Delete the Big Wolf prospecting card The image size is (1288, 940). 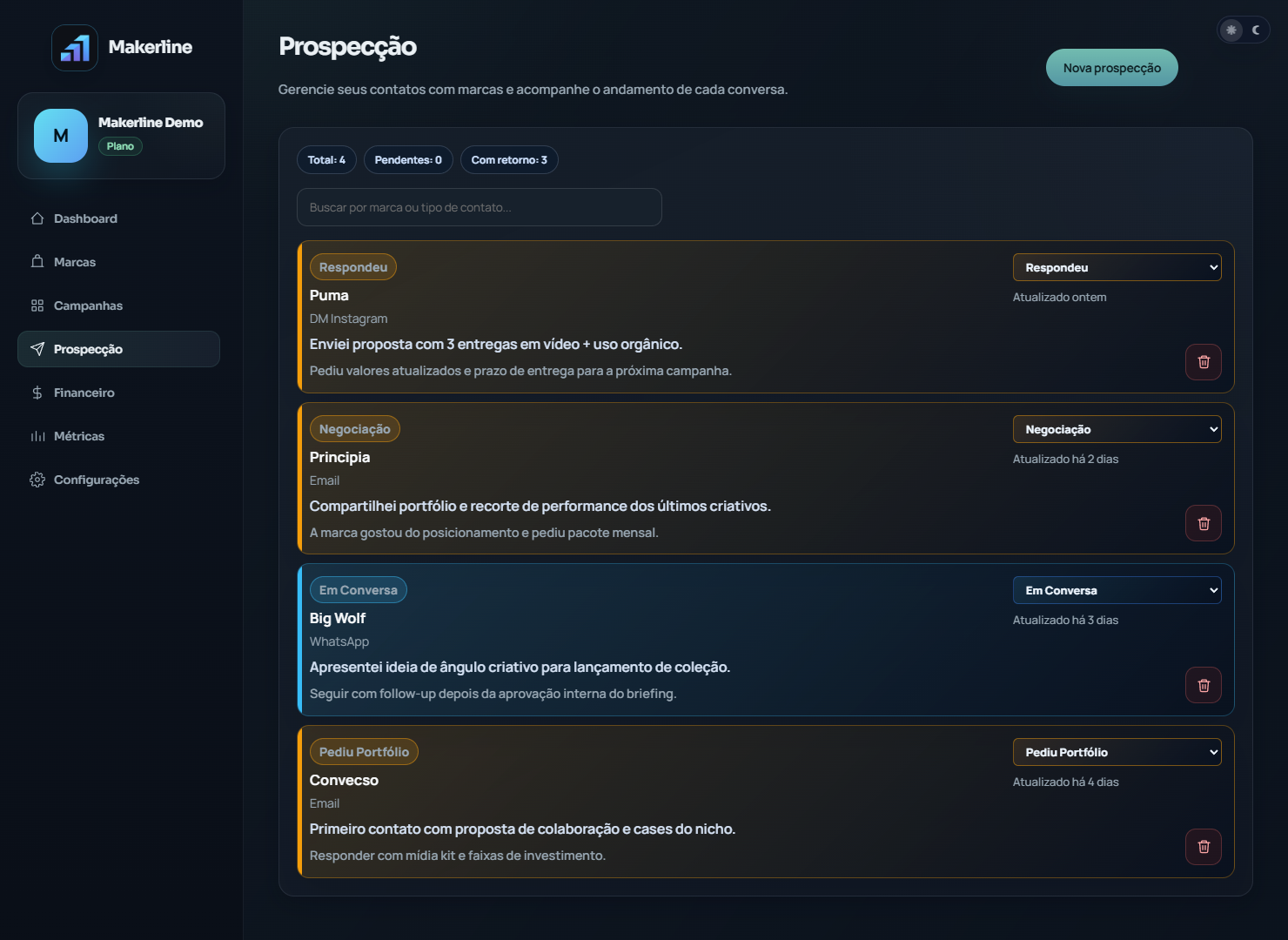[1204, 686]
